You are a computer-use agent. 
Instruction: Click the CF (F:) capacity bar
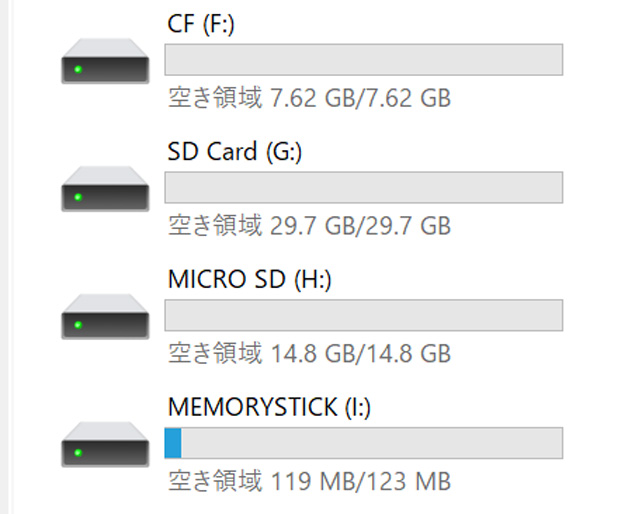[363, 60]
